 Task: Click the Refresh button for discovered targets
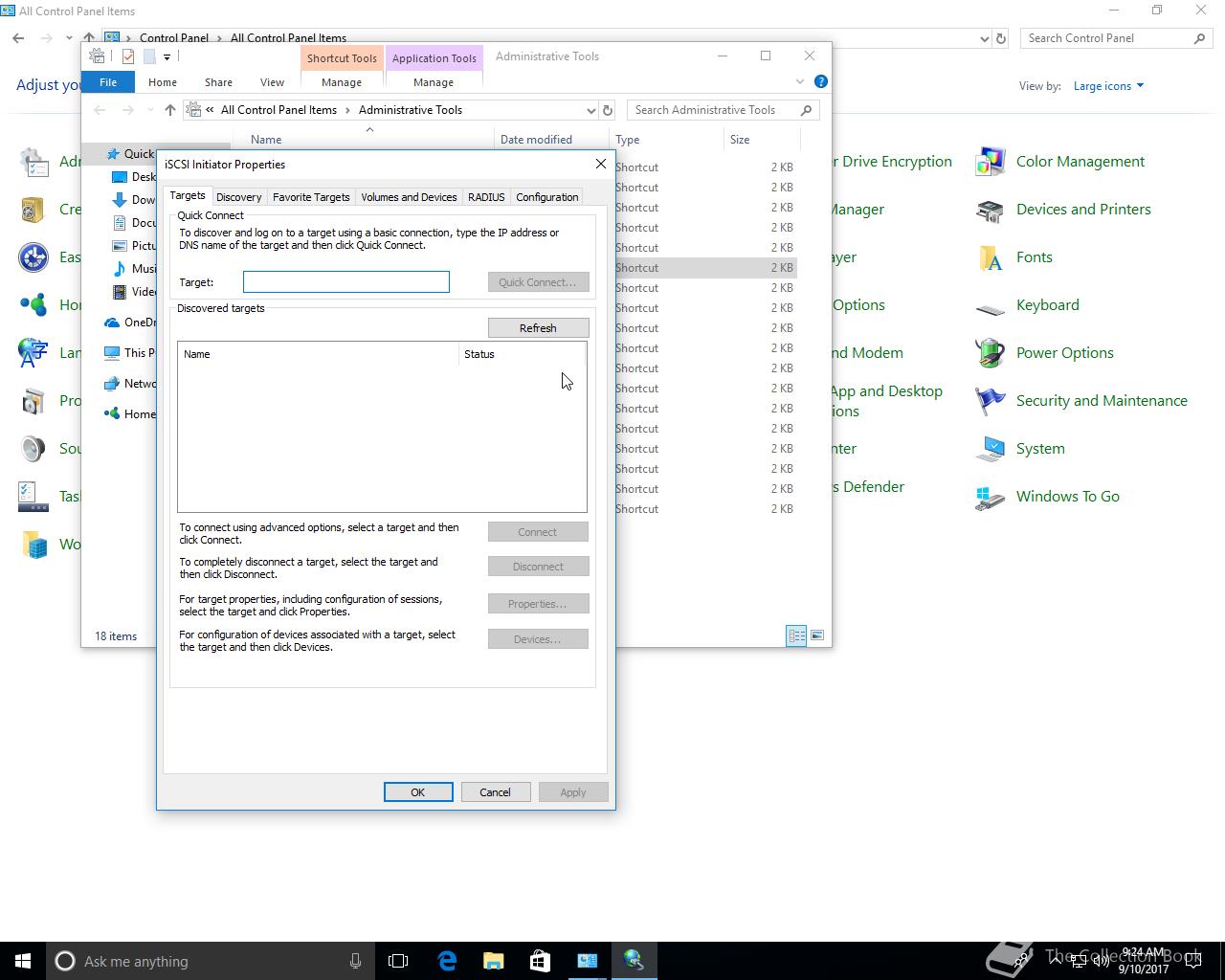point(538,328)
